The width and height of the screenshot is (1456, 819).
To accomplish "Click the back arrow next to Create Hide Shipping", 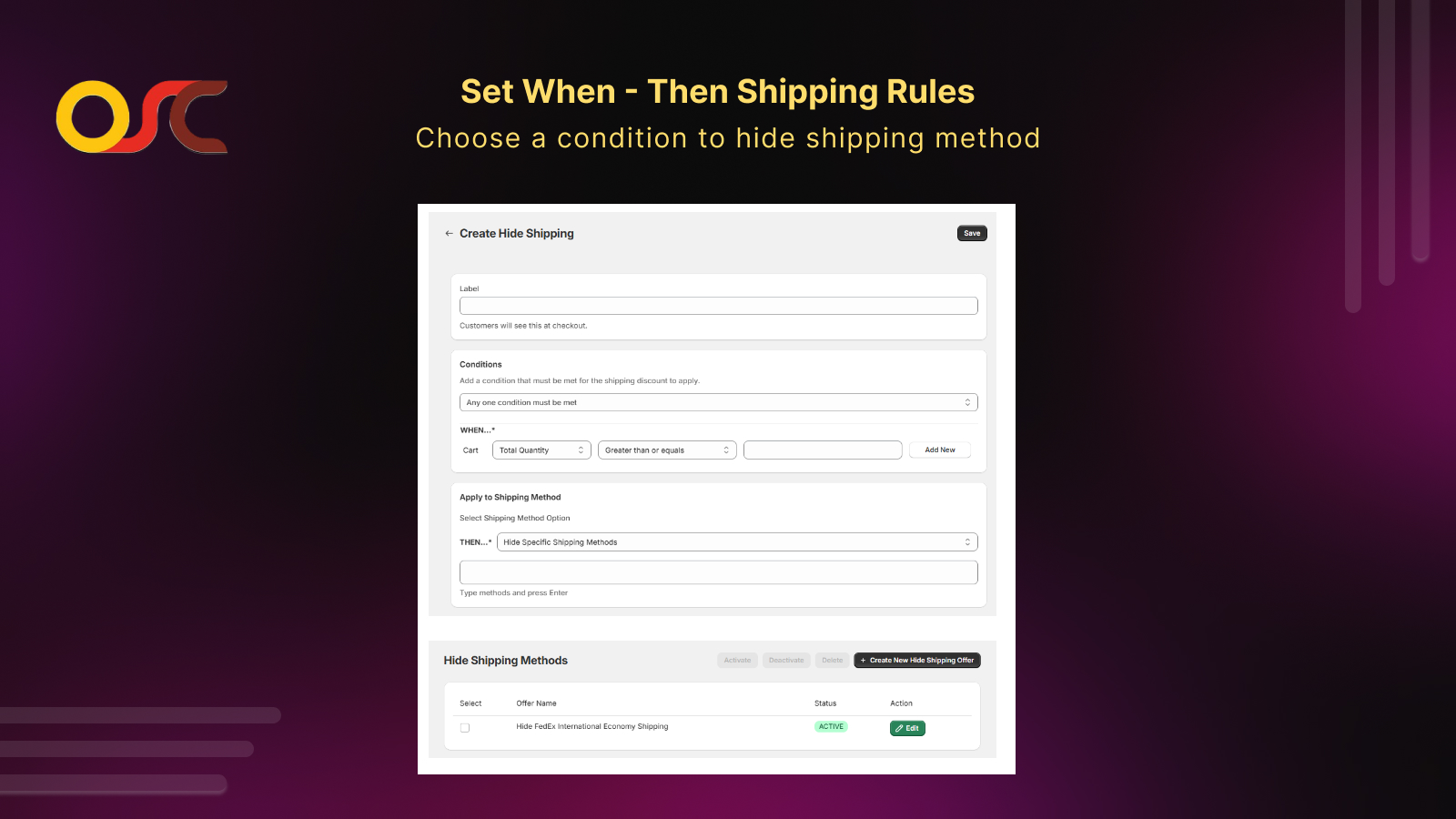I will coord(449,233).
